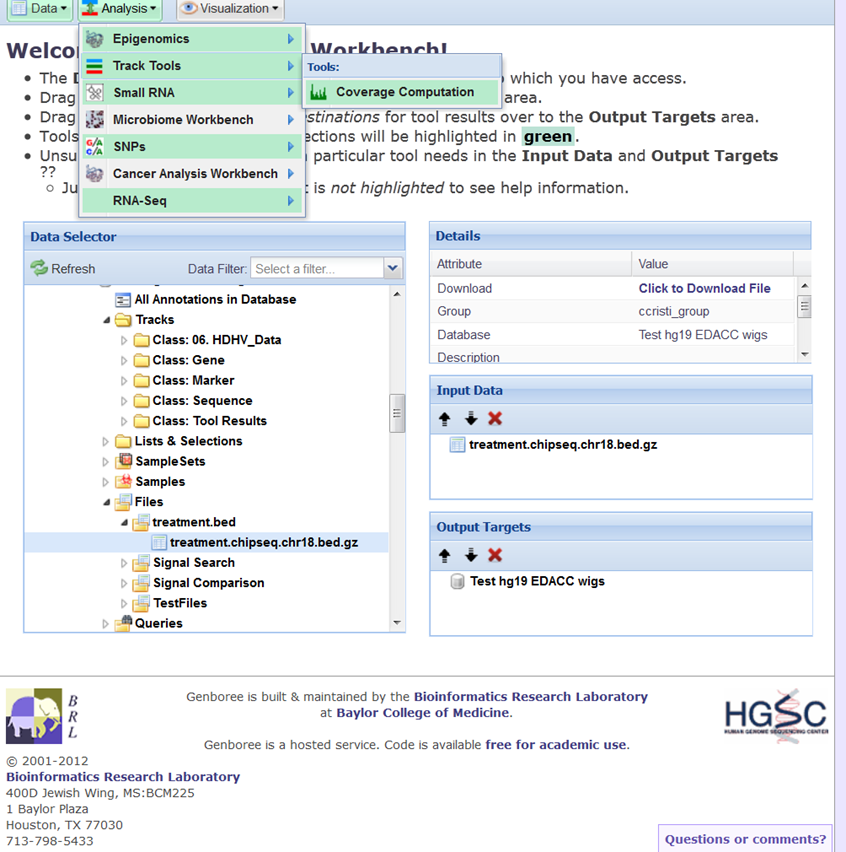Open the Data Filter dropdown arrow

coord(393,268)
